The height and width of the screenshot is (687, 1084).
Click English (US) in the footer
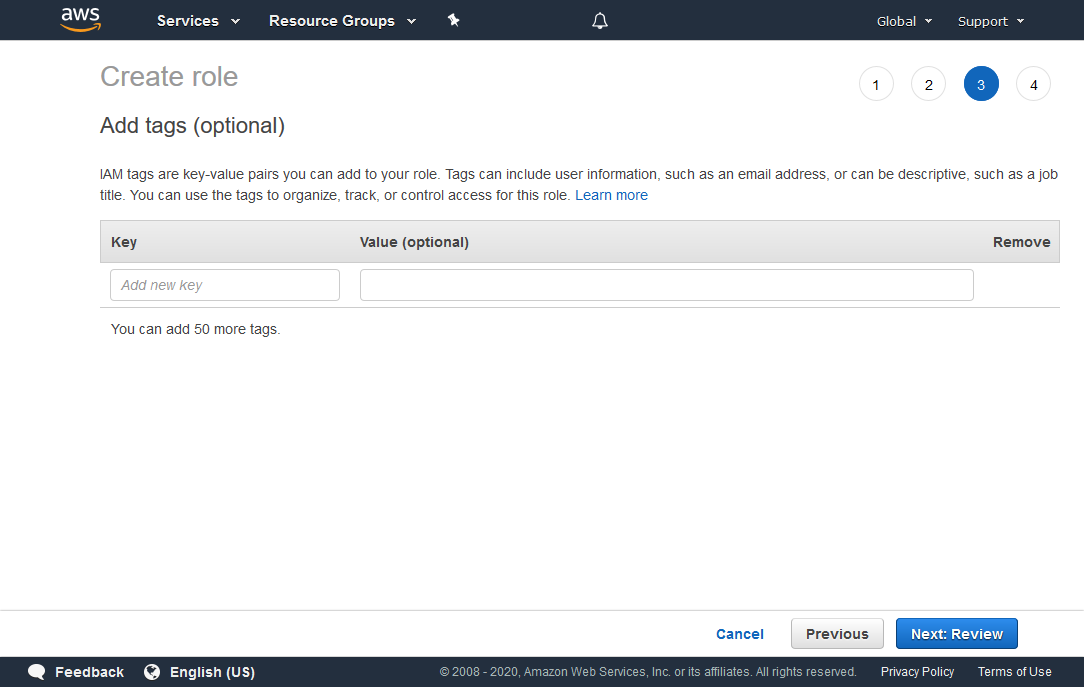(x=213, y=671)
